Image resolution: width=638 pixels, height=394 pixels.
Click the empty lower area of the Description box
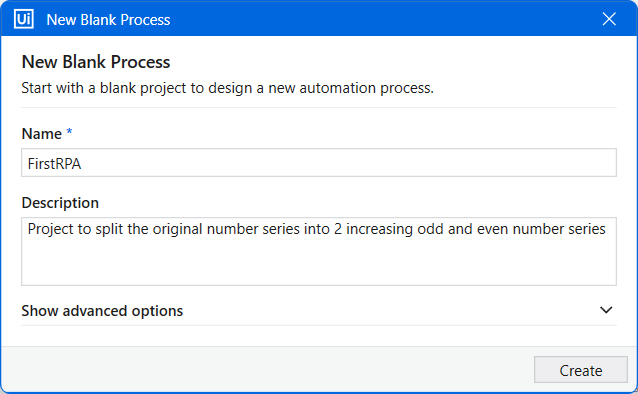(x=319, y=265)
